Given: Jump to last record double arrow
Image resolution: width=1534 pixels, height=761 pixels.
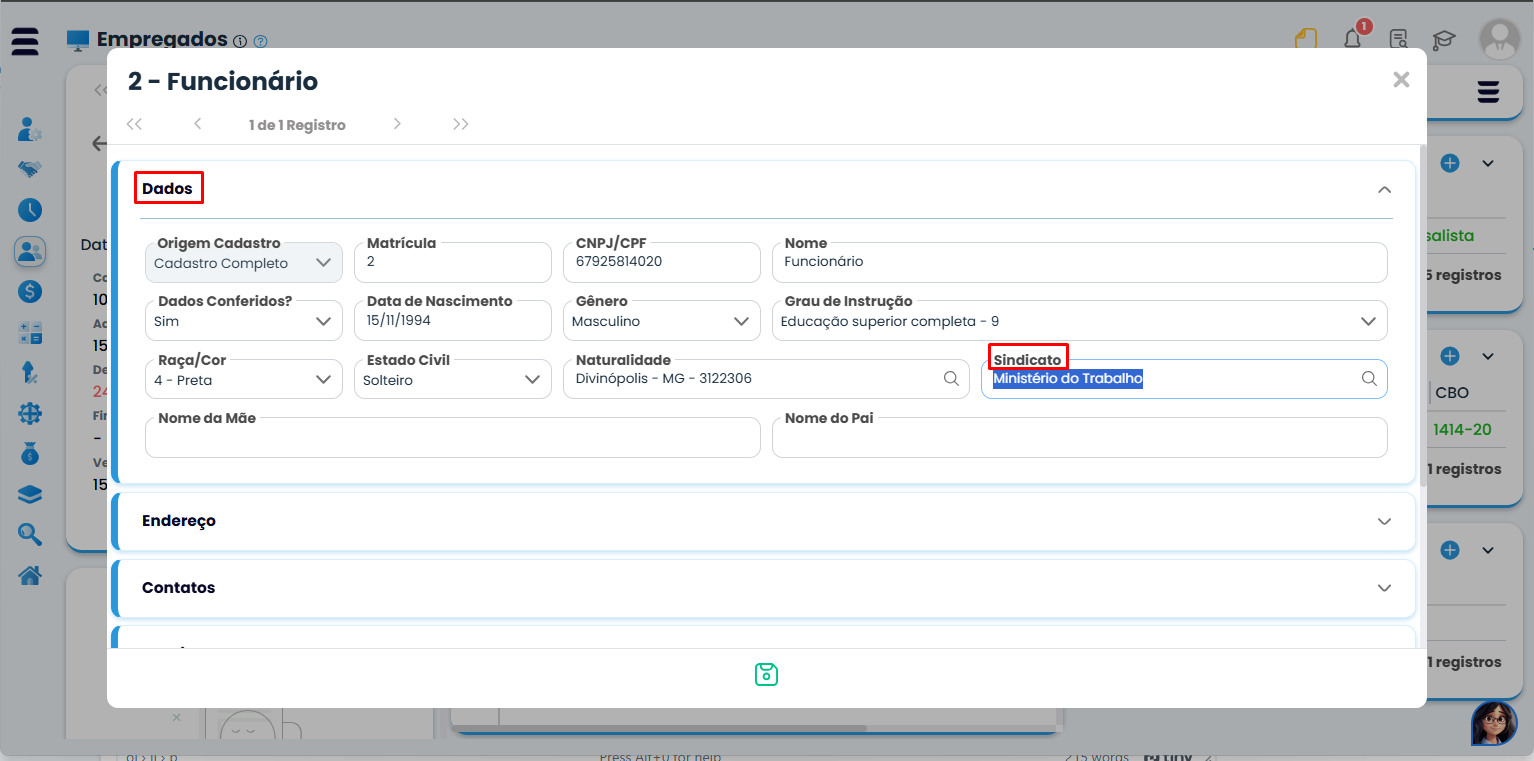Looking at the screenshot, I should pyautogui.click(x=460, y=124).
